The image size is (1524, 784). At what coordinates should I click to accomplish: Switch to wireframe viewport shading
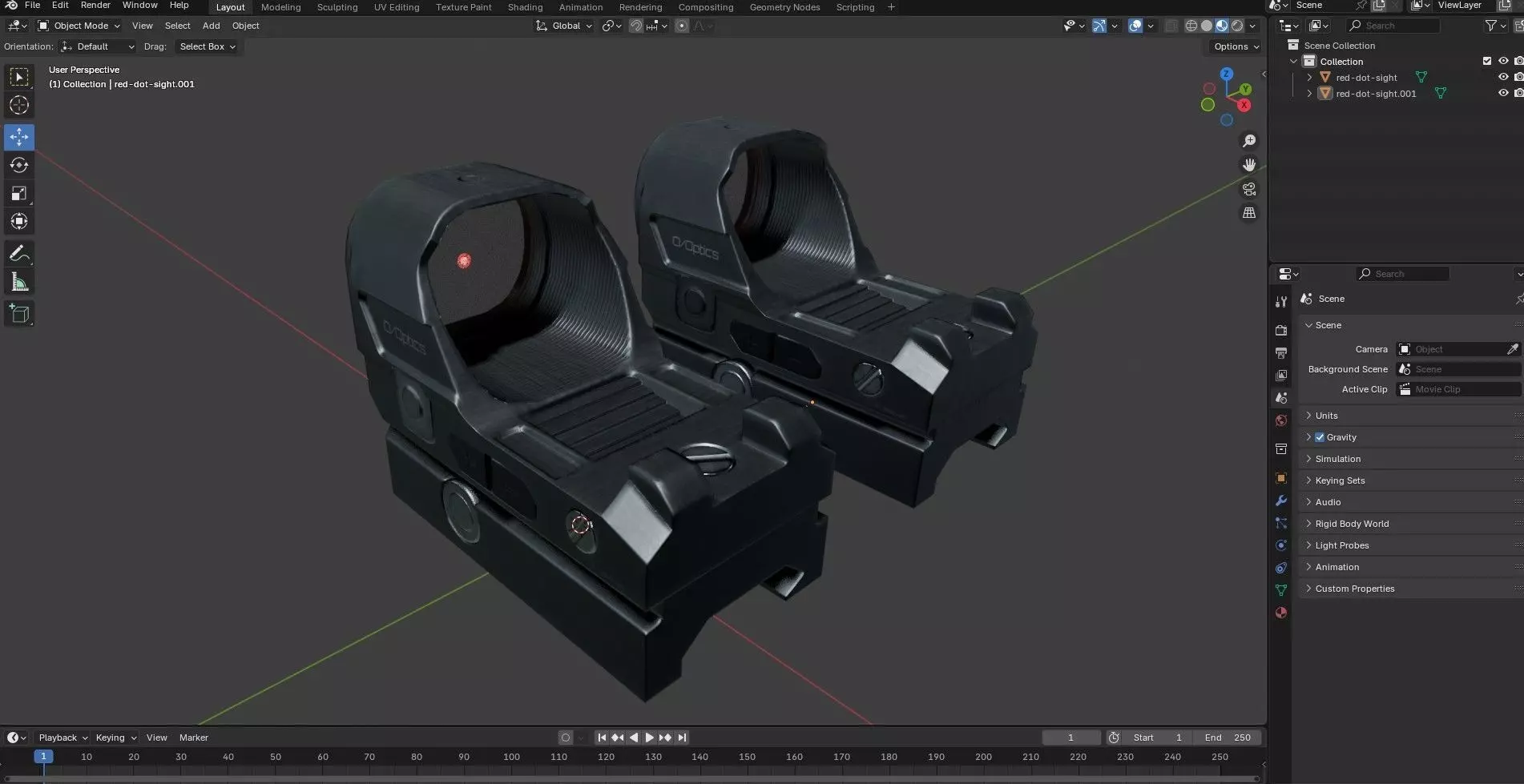1191,26
